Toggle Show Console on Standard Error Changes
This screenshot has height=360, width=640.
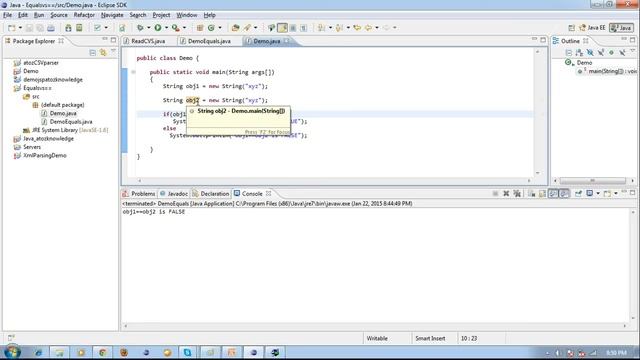pos(564,193)
